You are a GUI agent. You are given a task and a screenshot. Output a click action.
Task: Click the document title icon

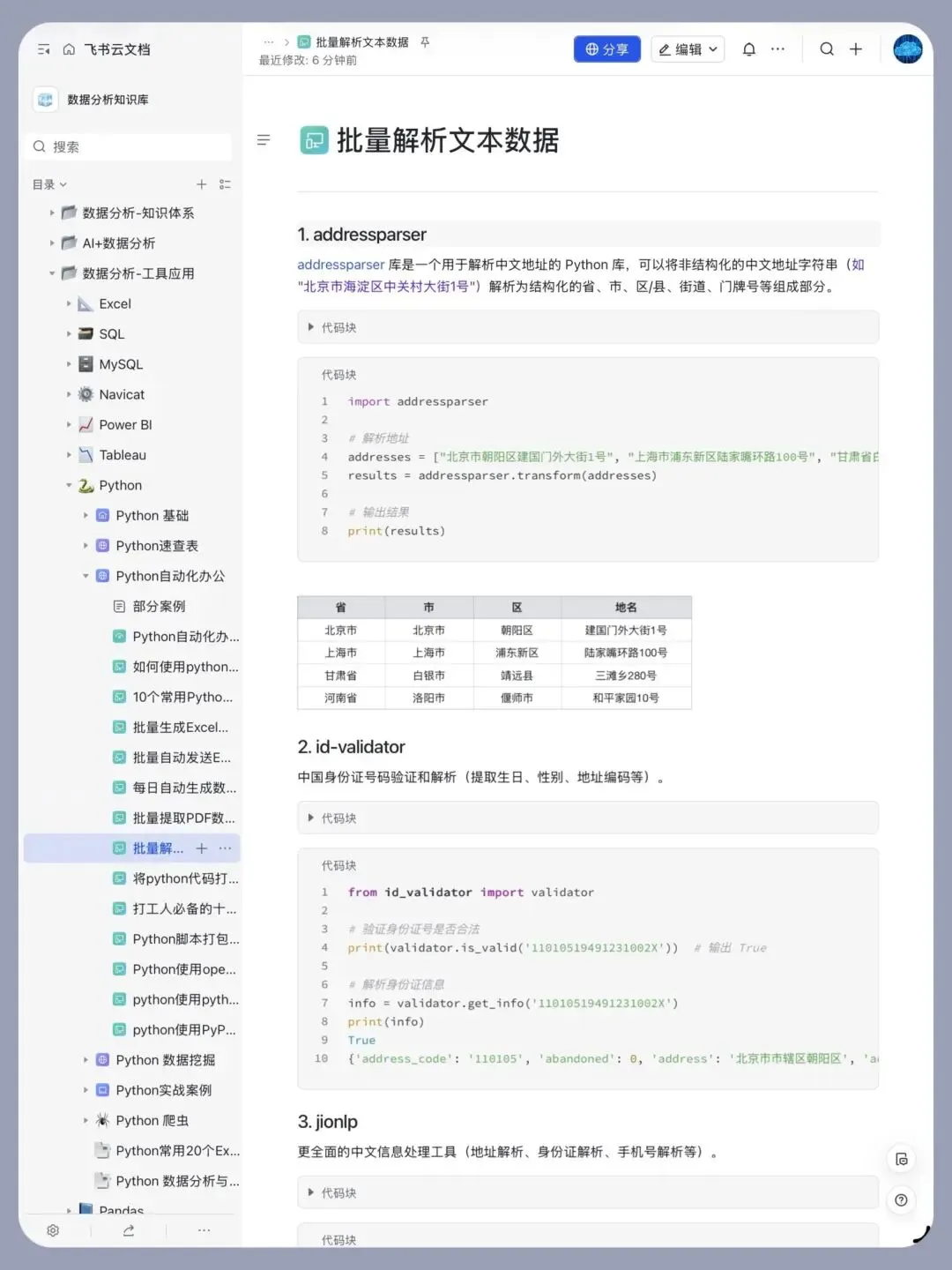pyautogui.click(x=314, y=140)
